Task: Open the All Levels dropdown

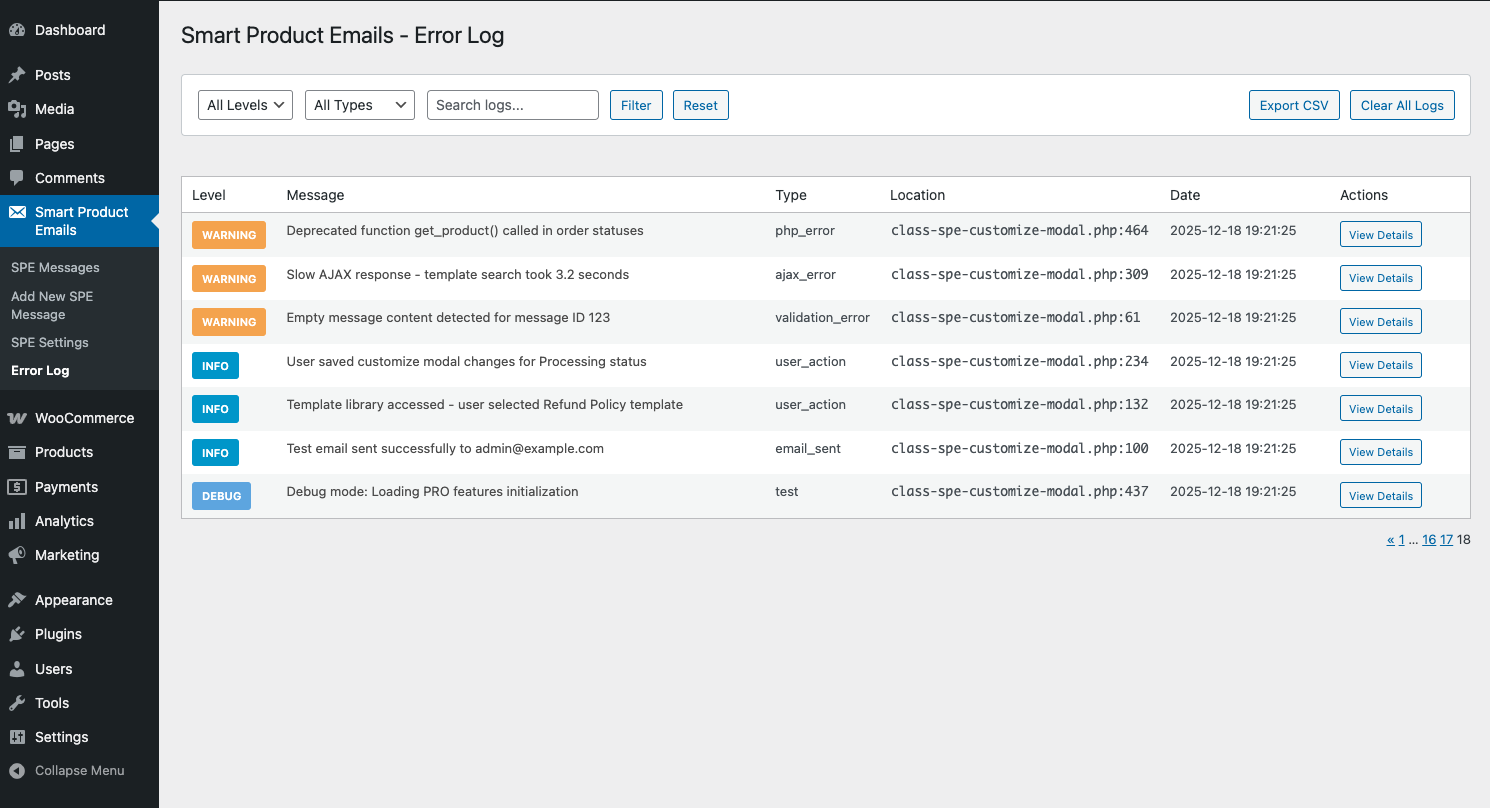Action: point(245,105)
